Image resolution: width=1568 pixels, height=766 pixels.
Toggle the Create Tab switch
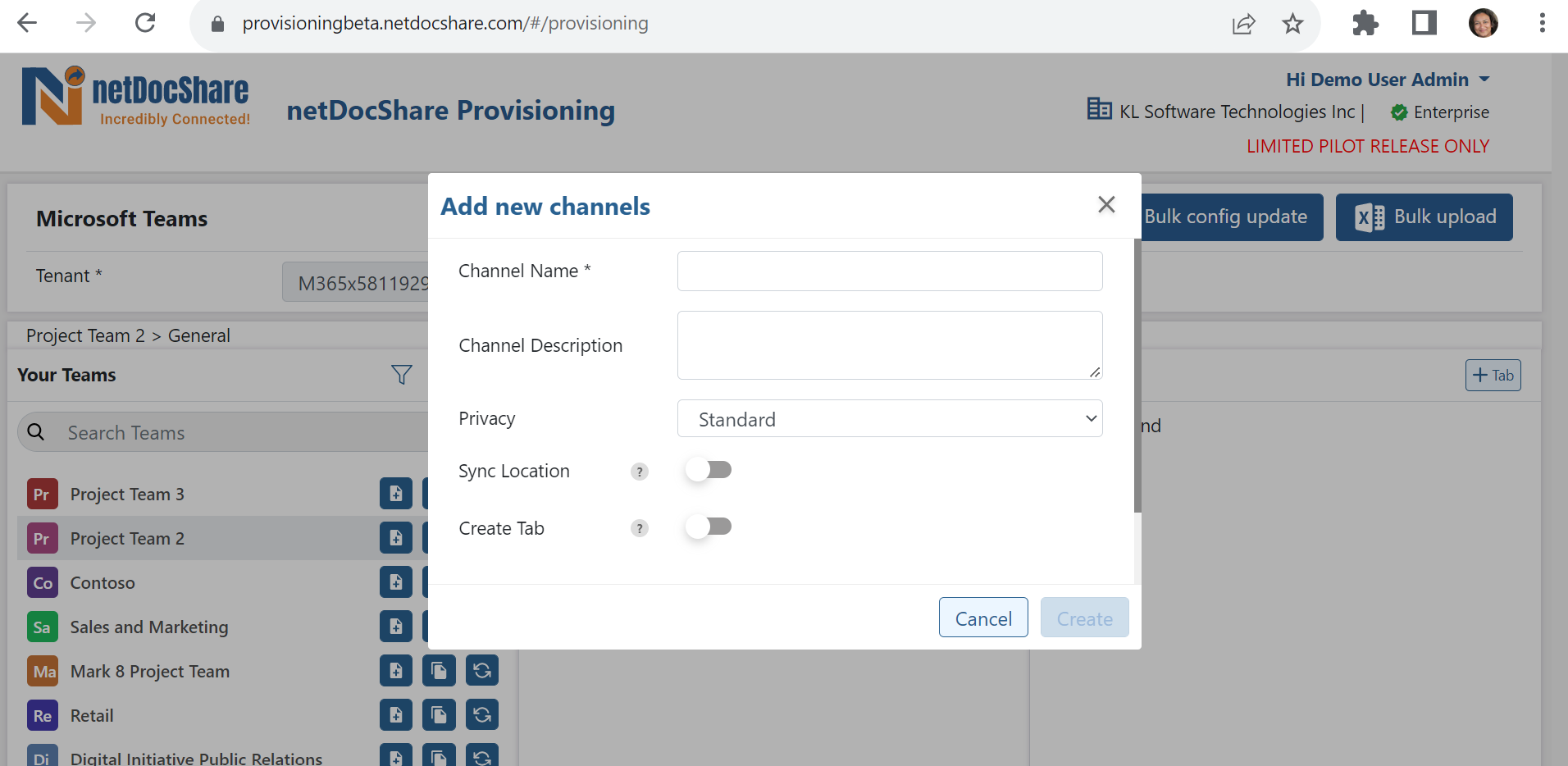[709, 527]
